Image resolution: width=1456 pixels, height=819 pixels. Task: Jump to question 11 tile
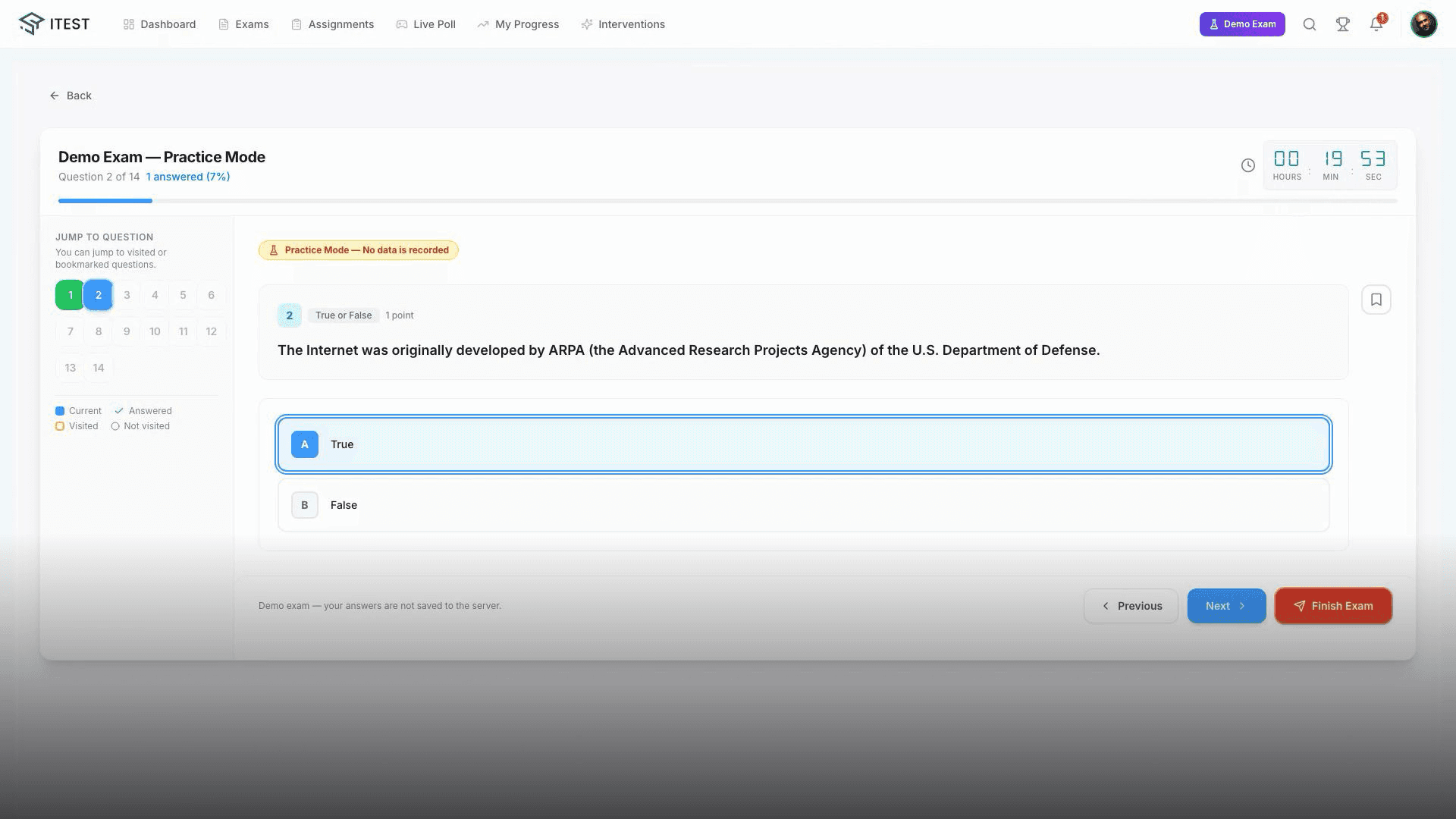(x=183, y=331)
